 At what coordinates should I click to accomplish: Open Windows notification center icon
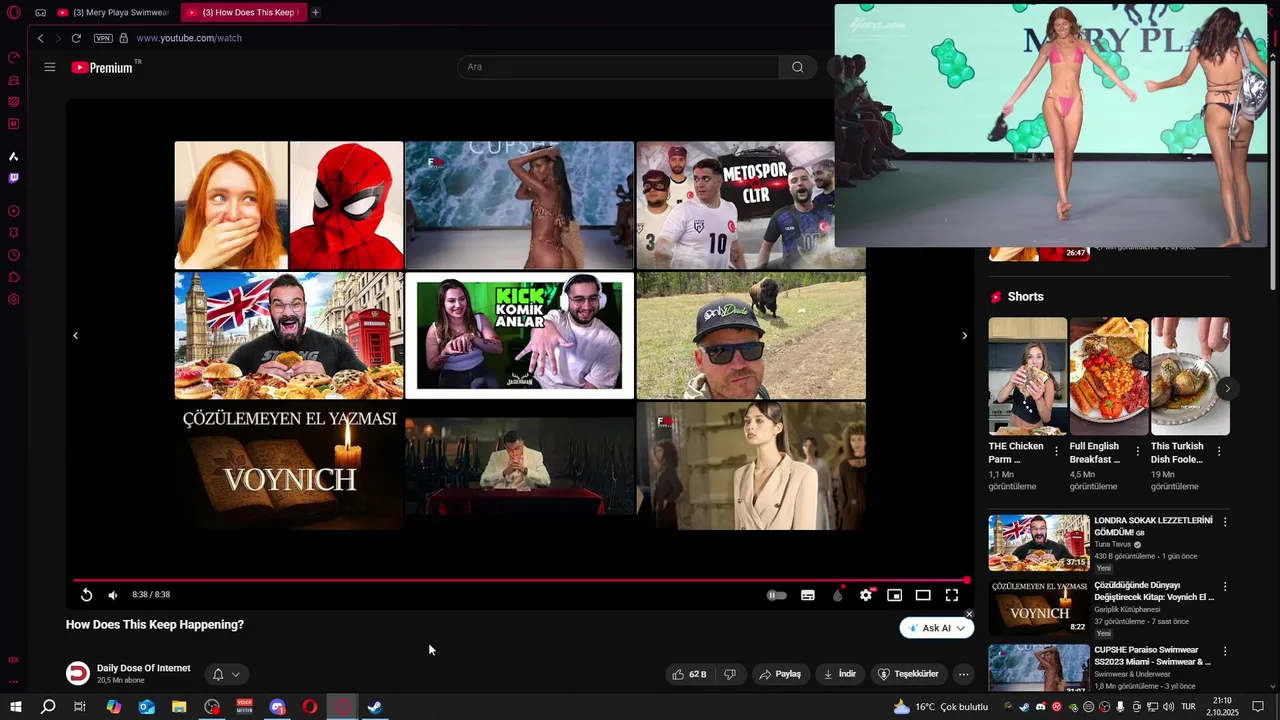[x=1260, y=707]
